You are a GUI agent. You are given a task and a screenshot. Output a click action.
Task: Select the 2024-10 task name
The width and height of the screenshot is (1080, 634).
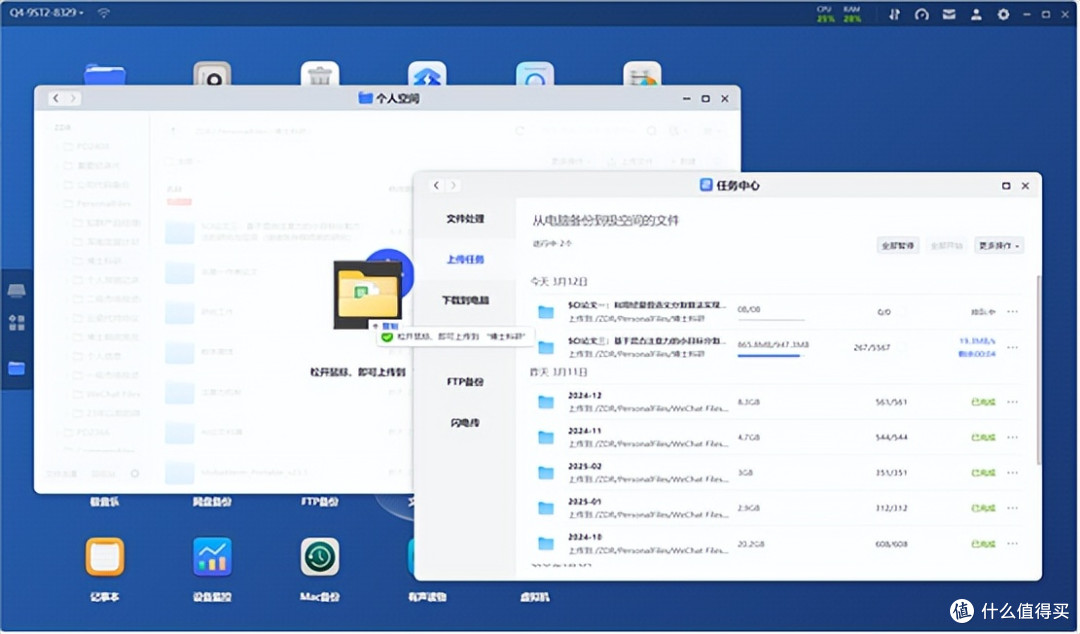(x=585, y=538)
